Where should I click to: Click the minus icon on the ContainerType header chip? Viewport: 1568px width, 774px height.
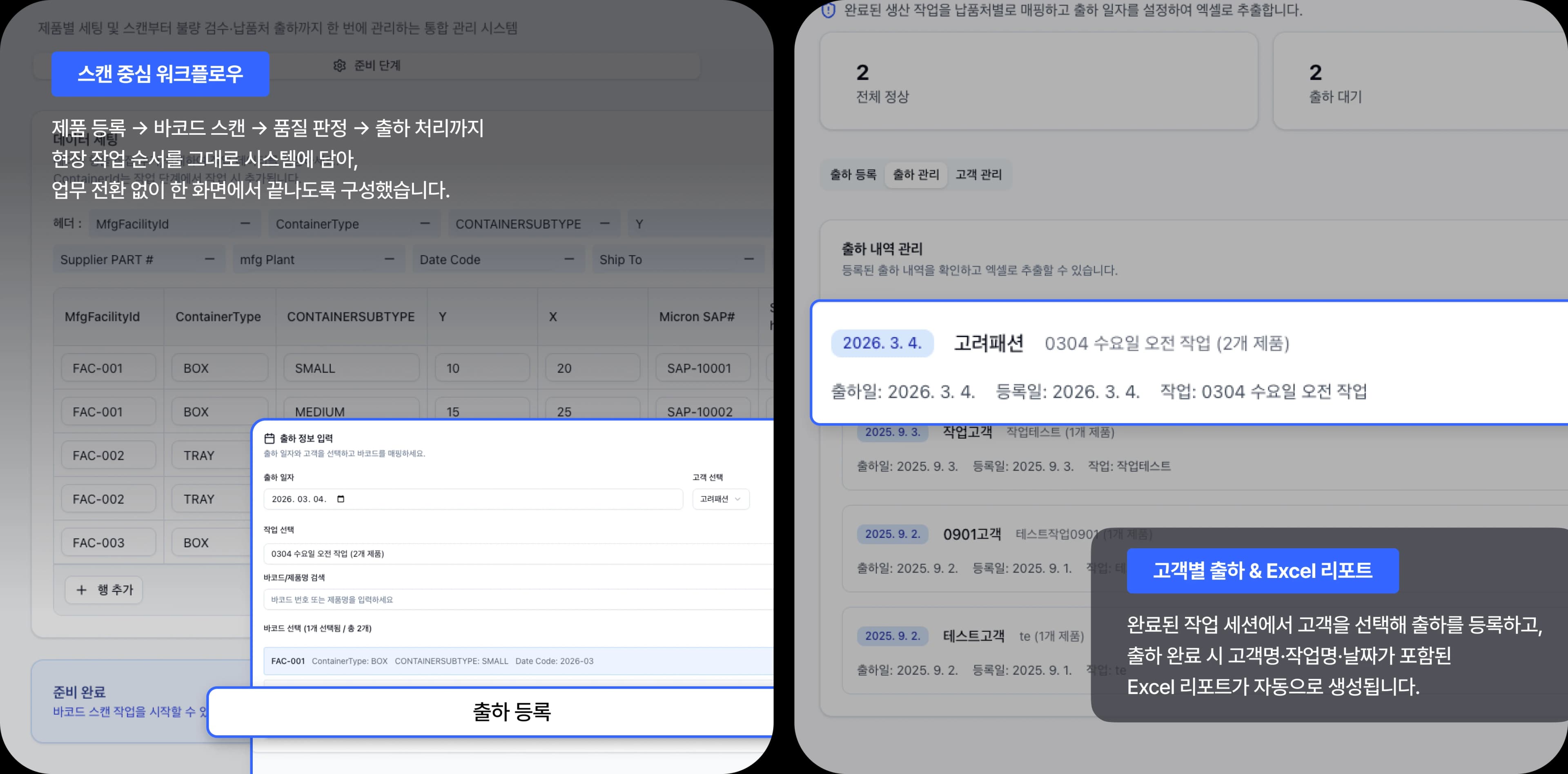click(425, 223)
